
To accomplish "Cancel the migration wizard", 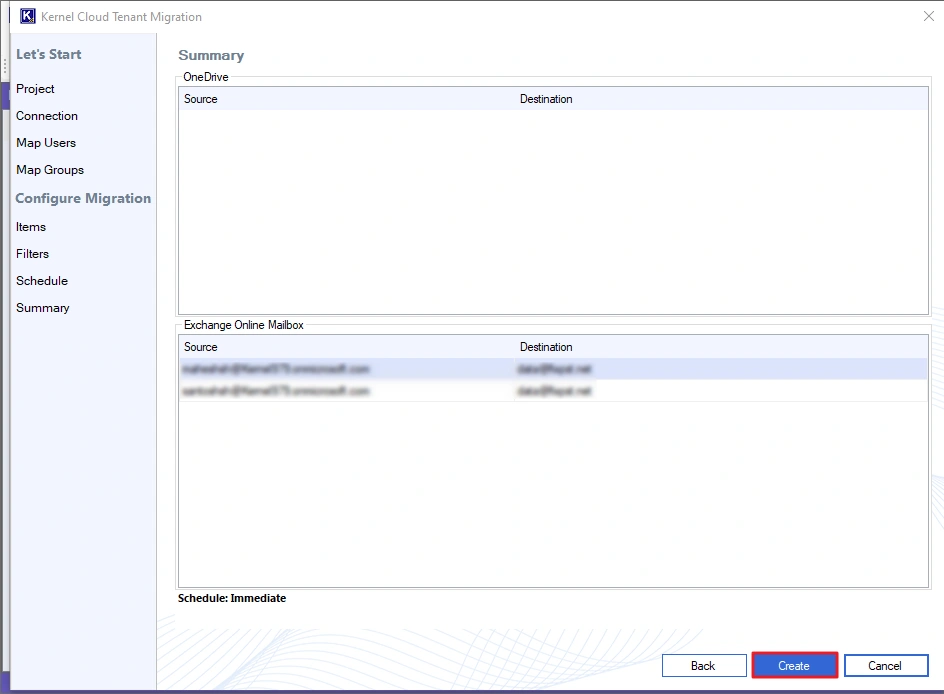I will pyautogui.click(x=886, y=665).
